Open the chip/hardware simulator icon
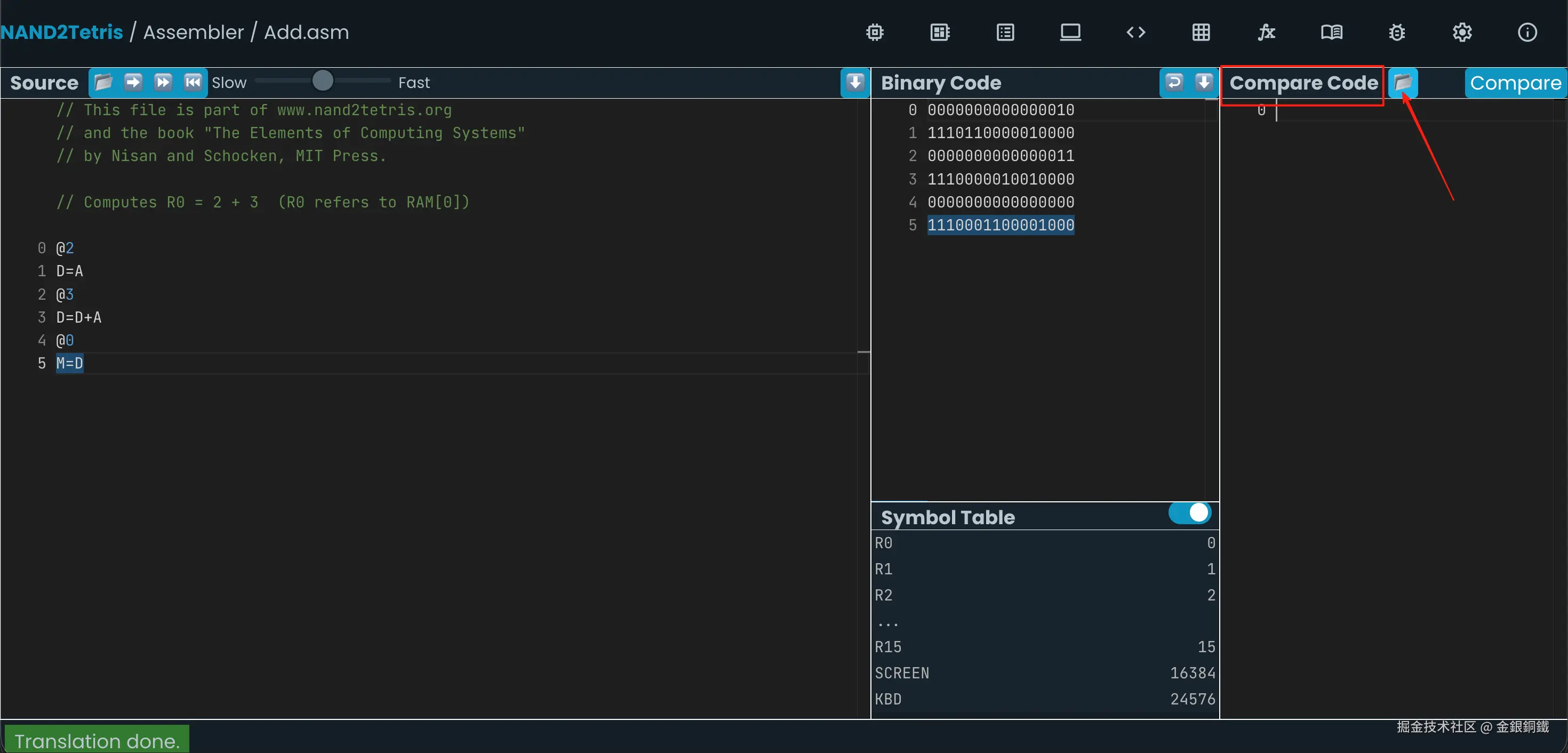This screenshot has height=753, width=1568. (875, 32)
